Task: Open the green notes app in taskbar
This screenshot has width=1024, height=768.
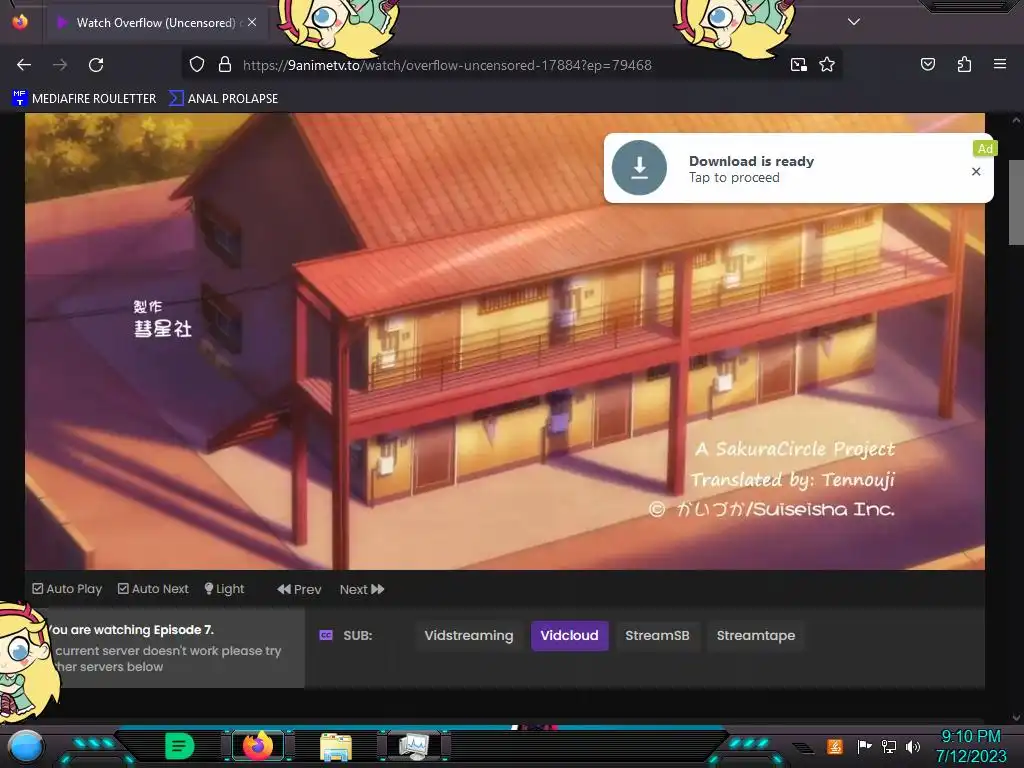Action: click(180, 746)
